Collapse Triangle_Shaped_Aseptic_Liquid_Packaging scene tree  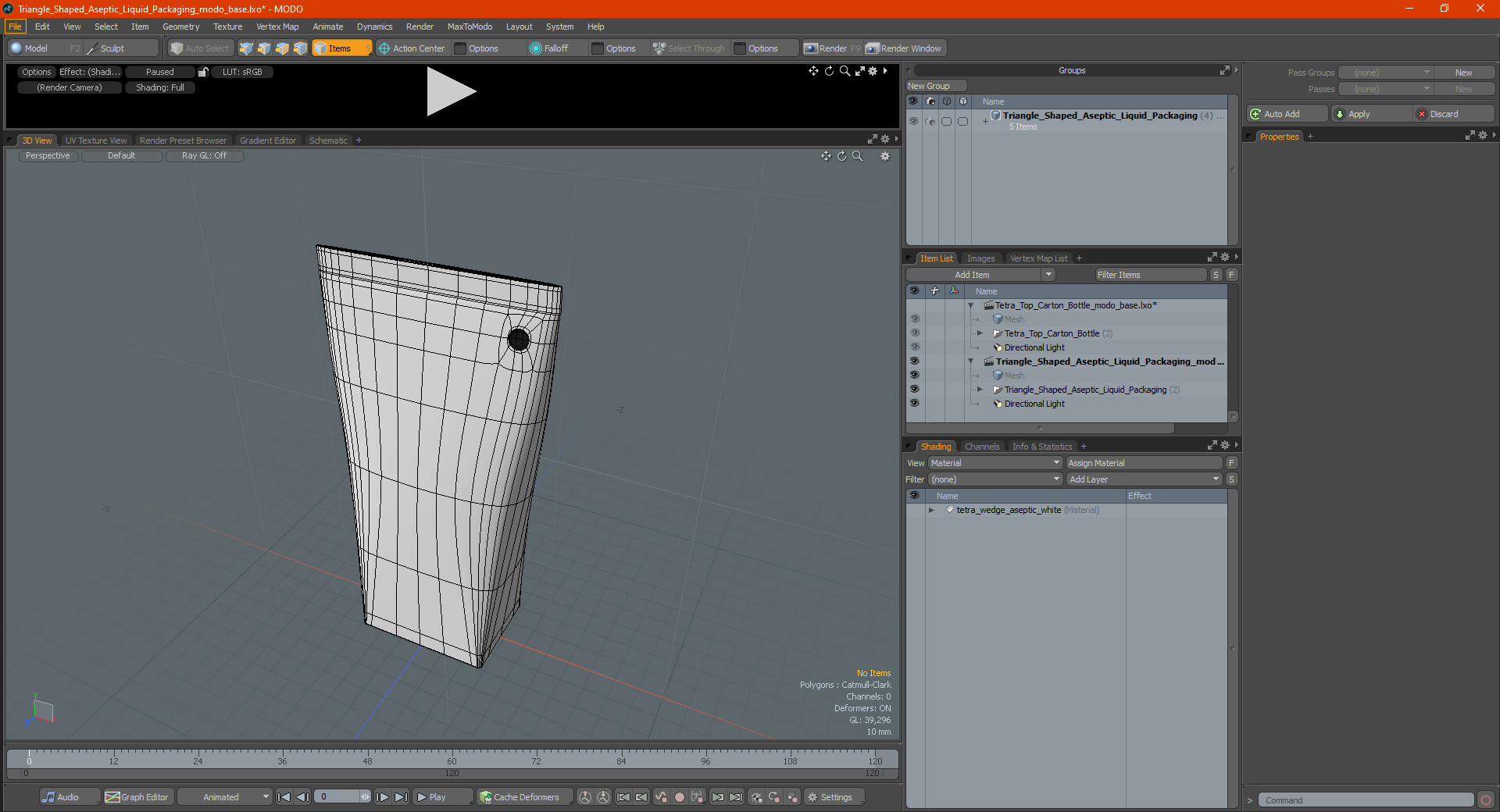tap(971, 361)
